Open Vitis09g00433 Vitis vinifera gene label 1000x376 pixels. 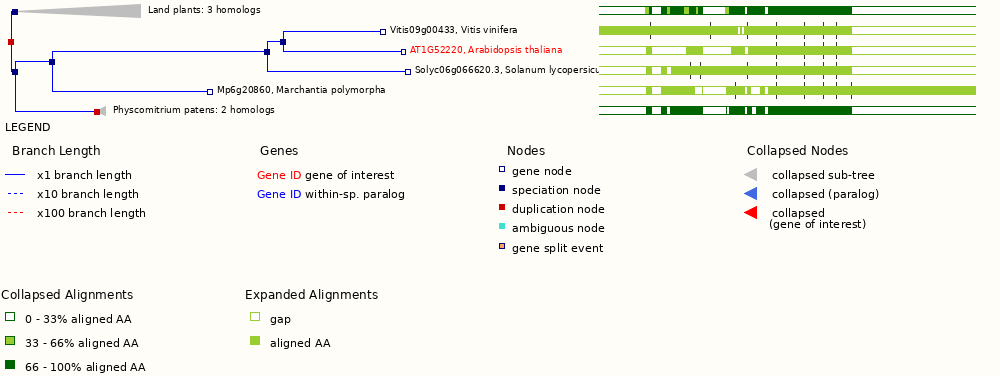click(x=453, y=30)
